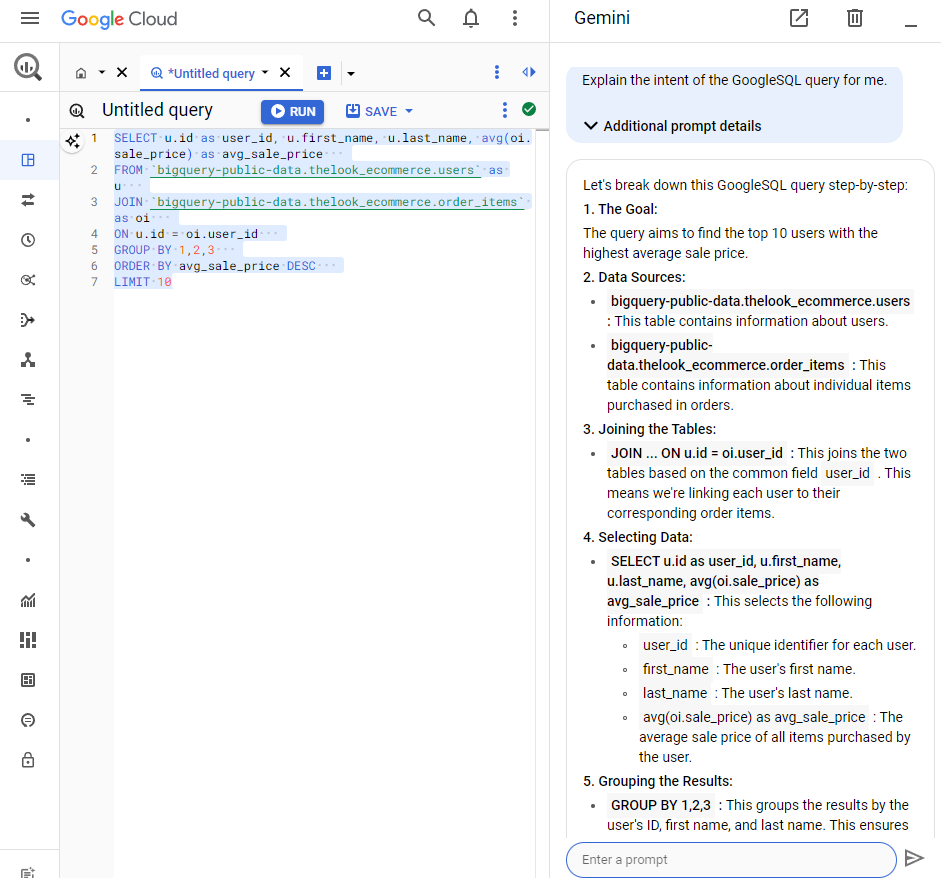Run the query with the RUN button

(x=293, y=112)
